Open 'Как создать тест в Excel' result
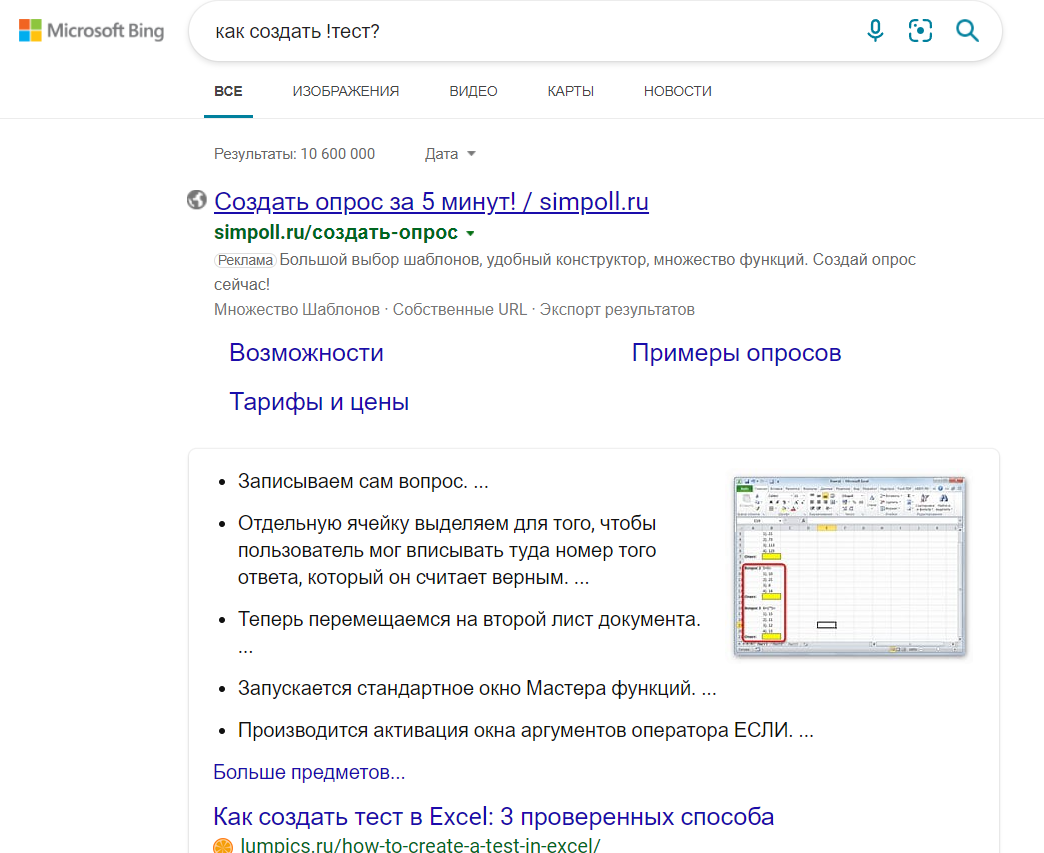Viewport: 1044px width, 853px height. pyautogui.click(x=493, y=816)
